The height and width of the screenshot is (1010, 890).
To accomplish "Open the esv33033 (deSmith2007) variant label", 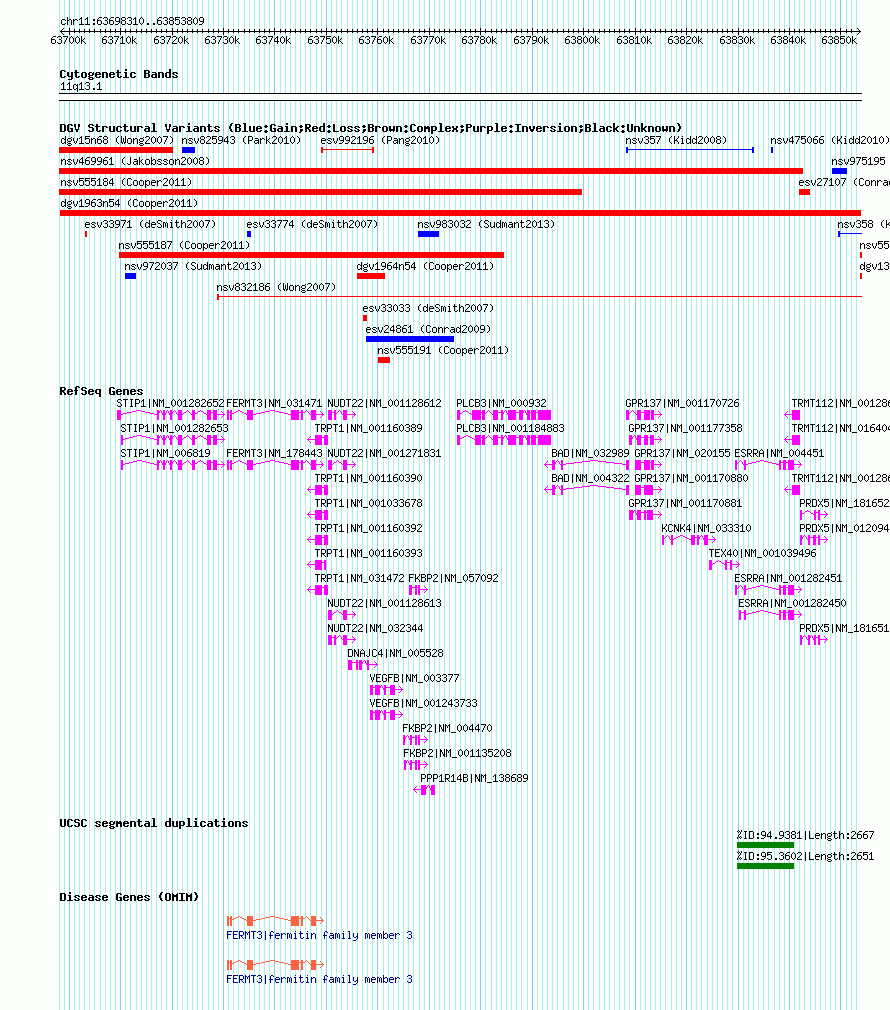I will coord(428,309).
